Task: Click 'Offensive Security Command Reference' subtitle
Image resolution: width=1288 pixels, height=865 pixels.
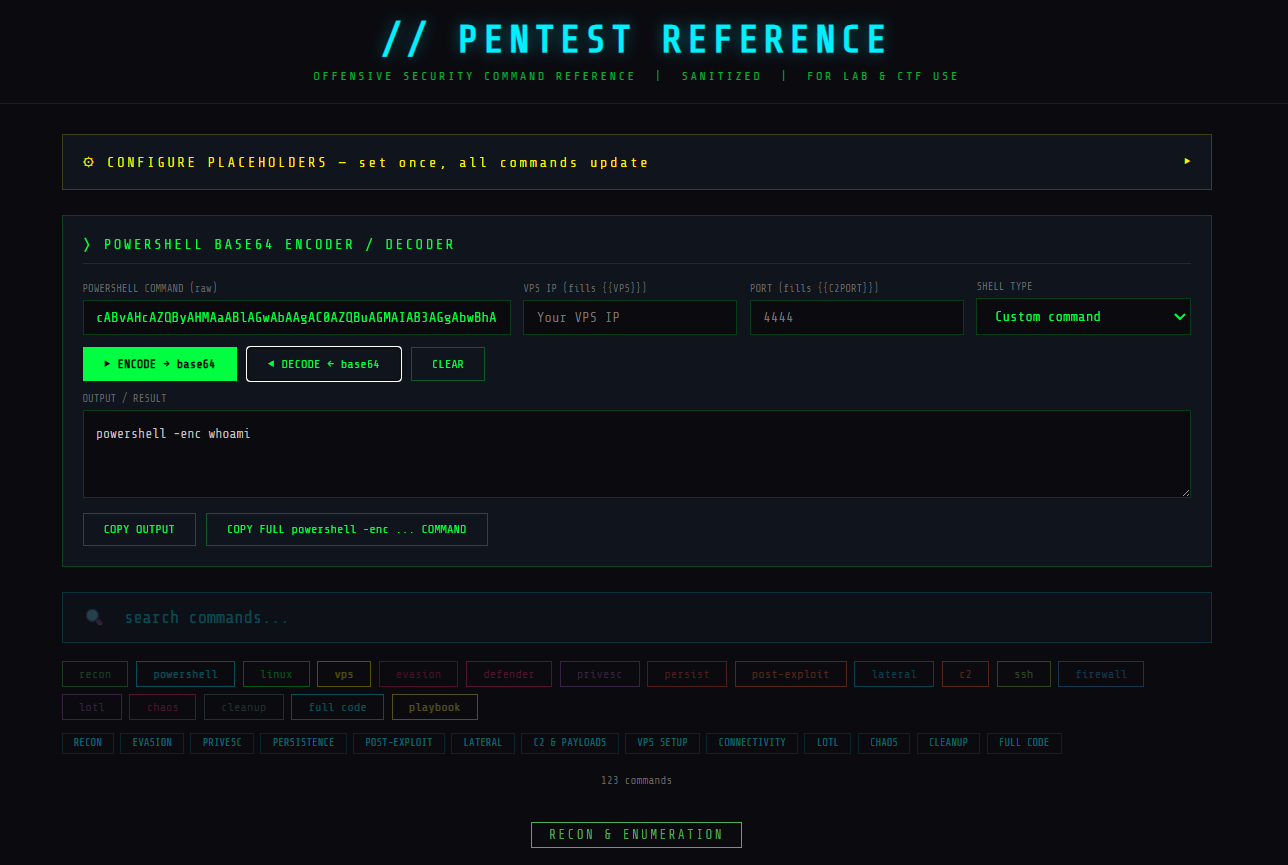Action: (474, 76)
